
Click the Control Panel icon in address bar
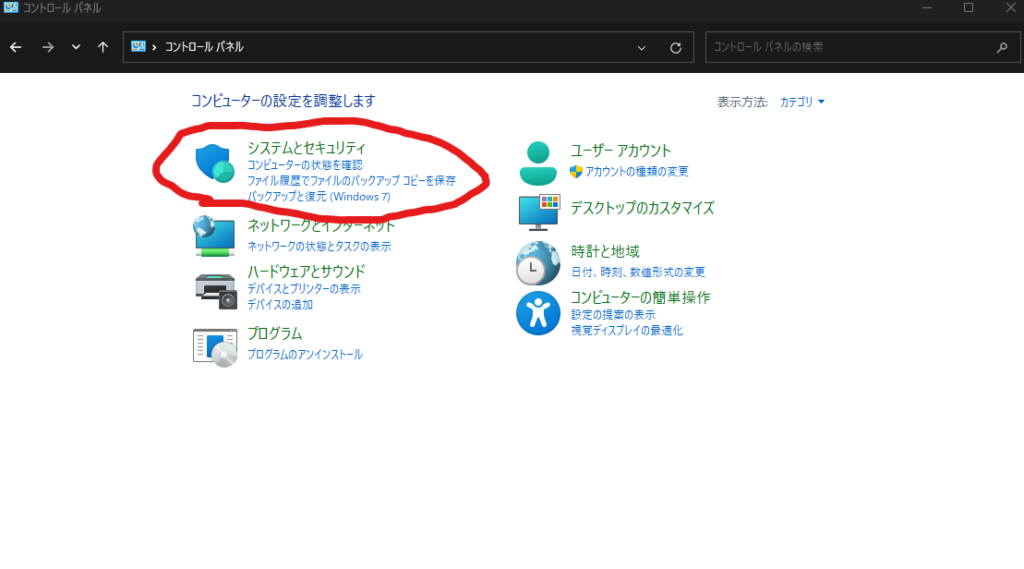point(138,46)
